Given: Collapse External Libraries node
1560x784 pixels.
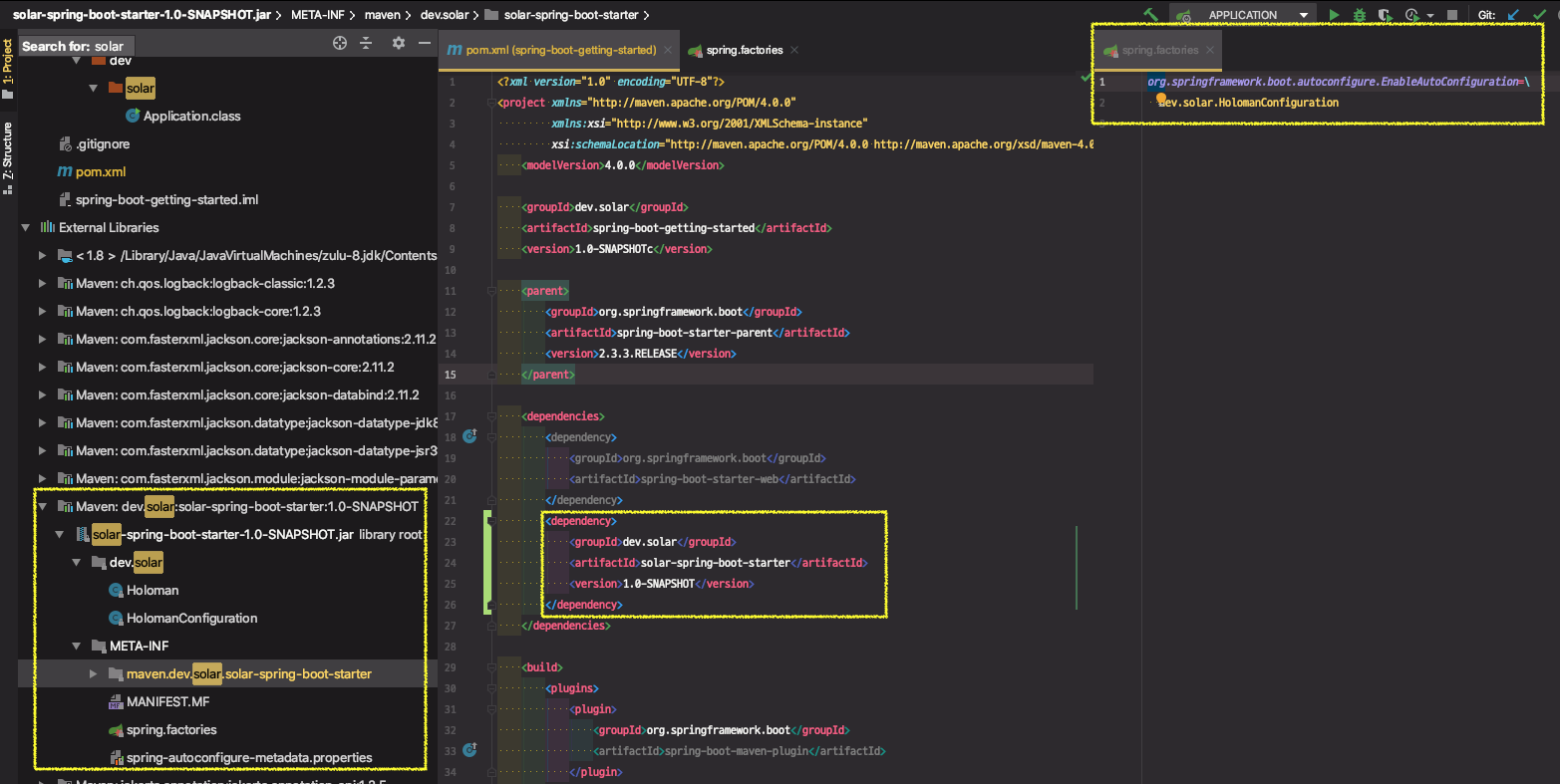Looking at the screenshot, I should [x=26, y=227].
